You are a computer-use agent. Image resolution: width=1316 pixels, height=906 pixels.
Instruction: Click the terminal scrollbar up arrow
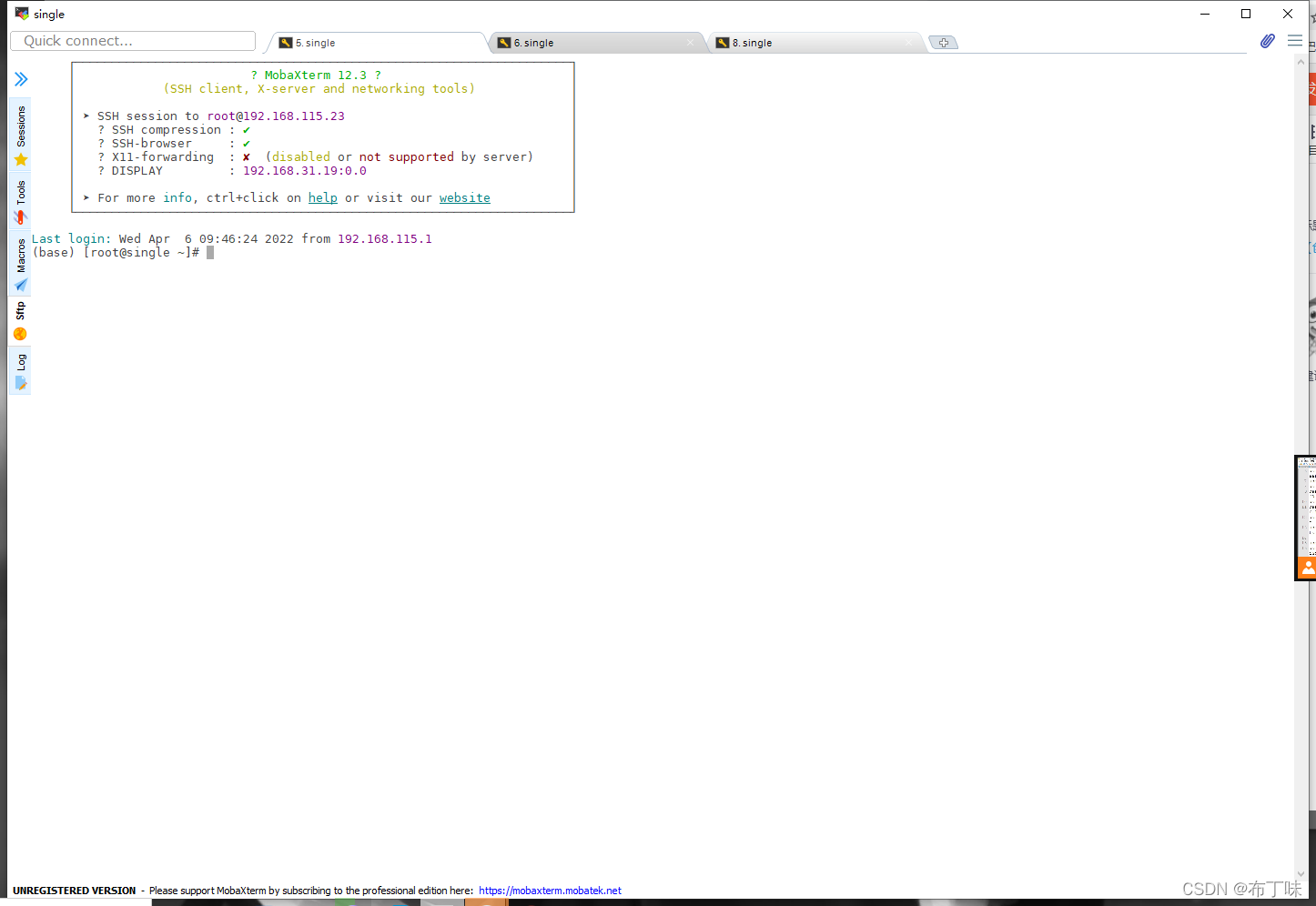coord(1301,64)
